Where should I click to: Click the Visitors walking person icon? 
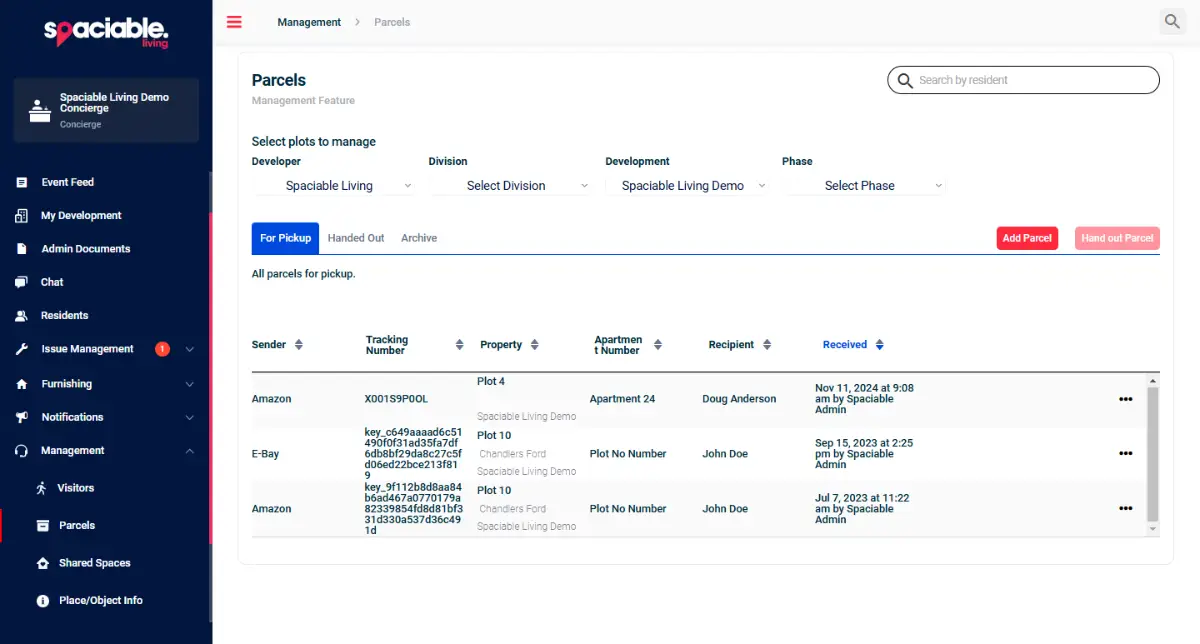coord(41,488)
